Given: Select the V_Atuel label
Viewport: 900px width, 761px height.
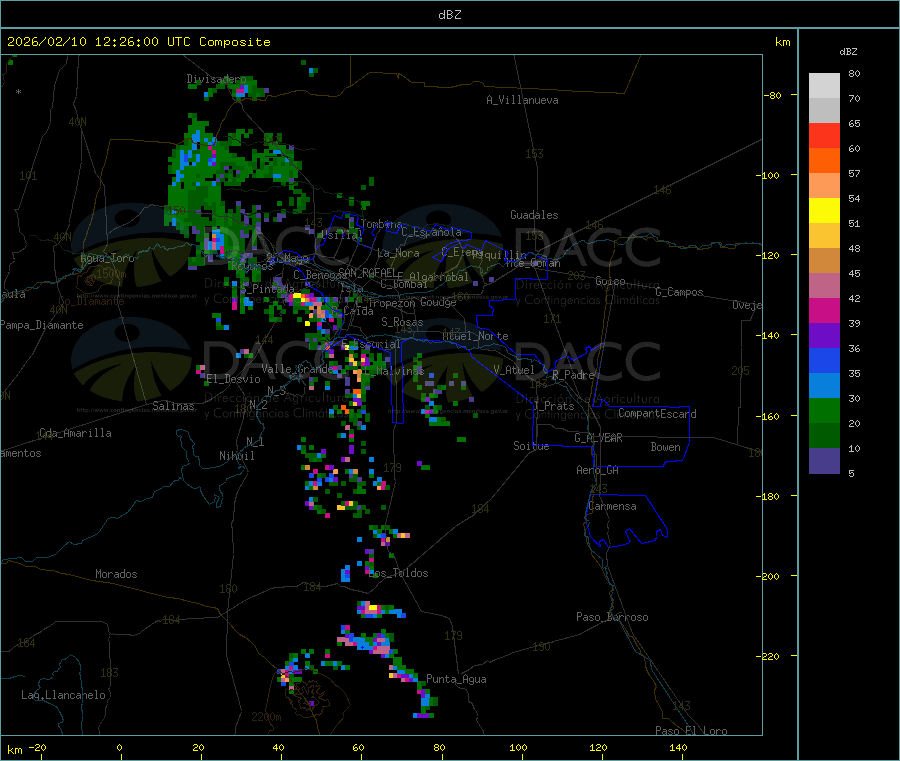Looking at the screenshot, I should tap(514, 370).
